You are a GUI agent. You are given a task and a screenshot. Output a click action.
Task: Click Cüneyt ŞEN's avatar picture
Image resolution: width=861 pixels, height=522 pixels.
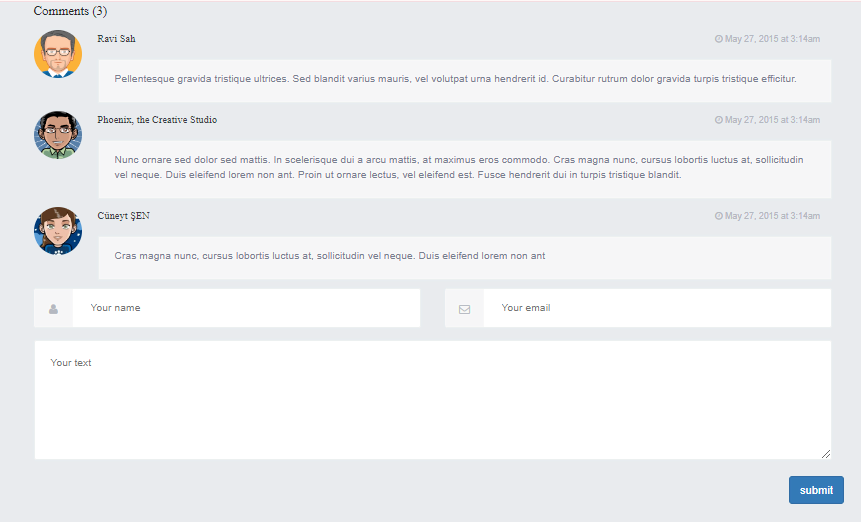(58, 231)
